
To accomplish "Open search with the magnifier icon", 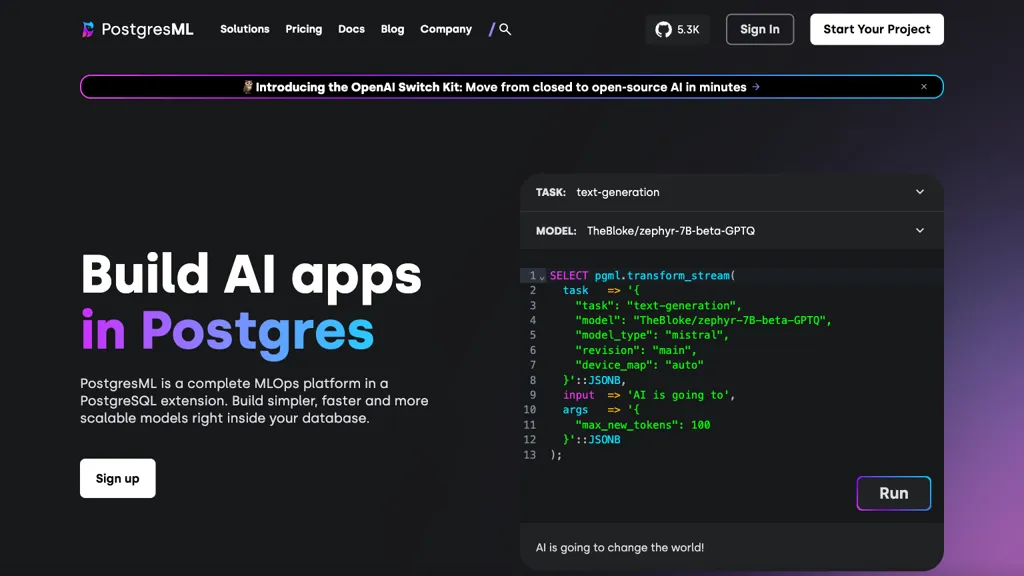I will tap(505, 30).
